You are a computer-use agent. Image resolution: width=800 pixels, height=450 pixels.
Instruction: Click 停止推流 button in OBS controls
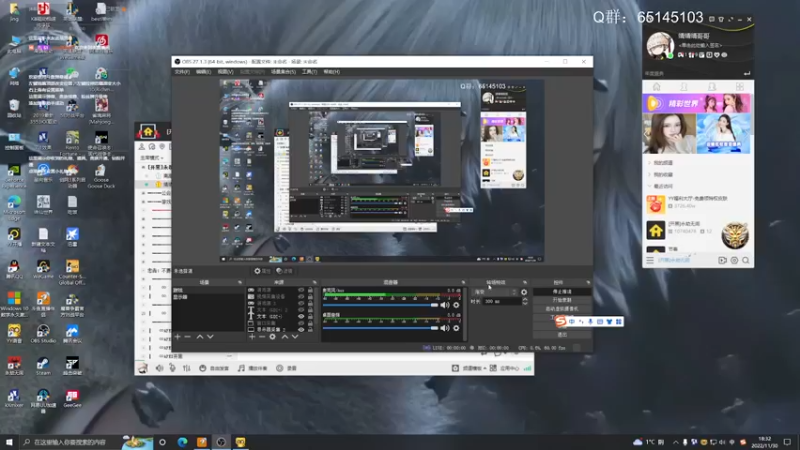click(x=562, y=291)
